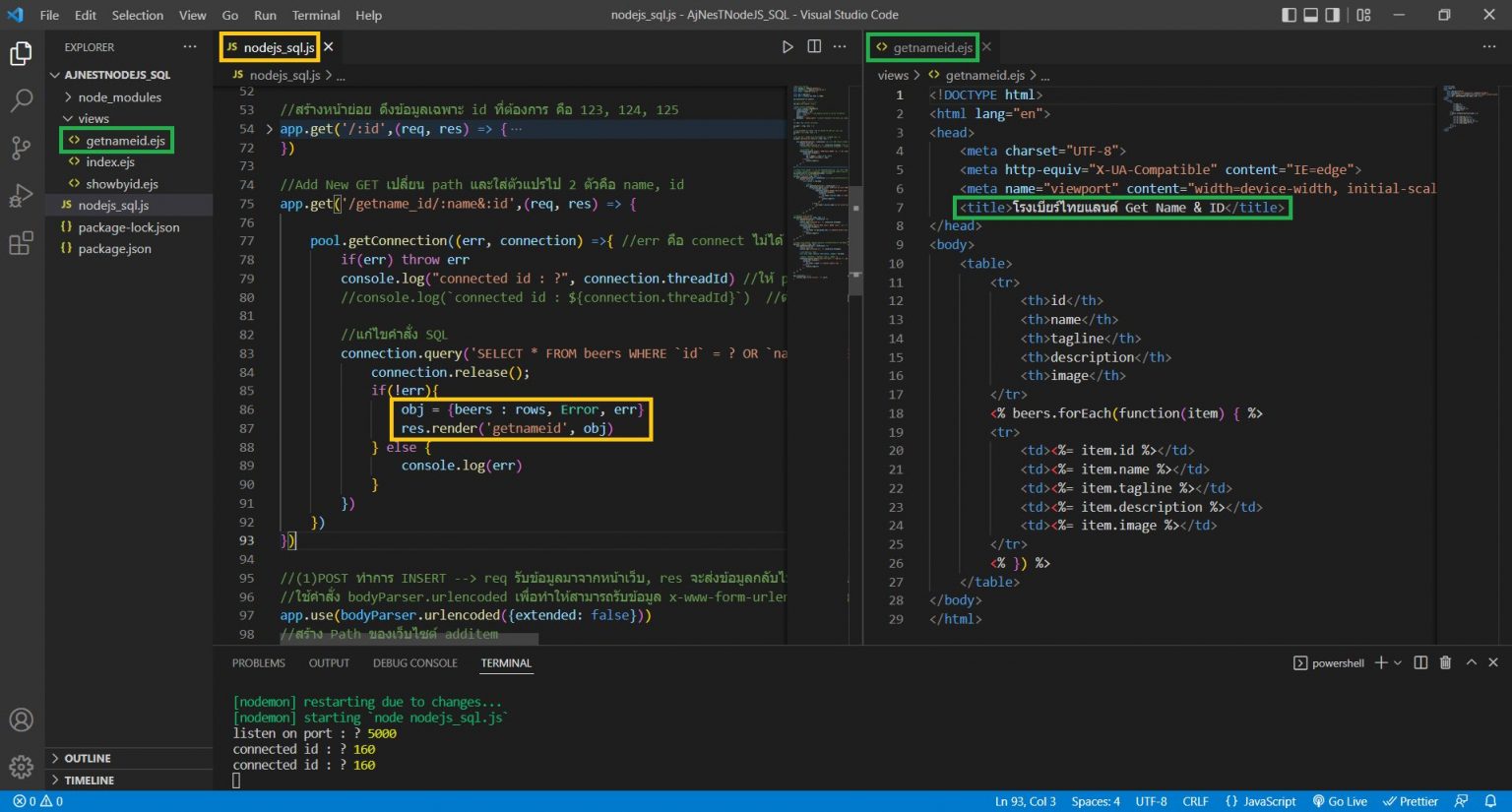Open the Search view in activity bar
This screenshot has width=1512, height=812.
21,100
